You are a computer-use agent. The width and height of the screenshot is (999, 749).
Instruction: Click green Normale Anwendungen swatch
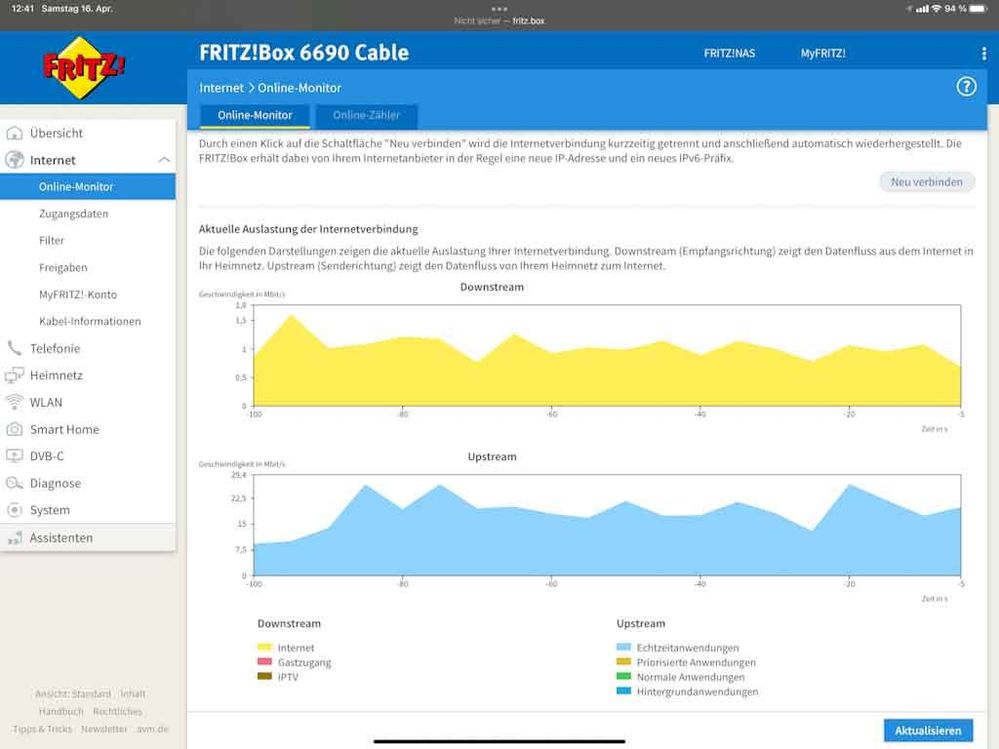(x=624, y=676)
